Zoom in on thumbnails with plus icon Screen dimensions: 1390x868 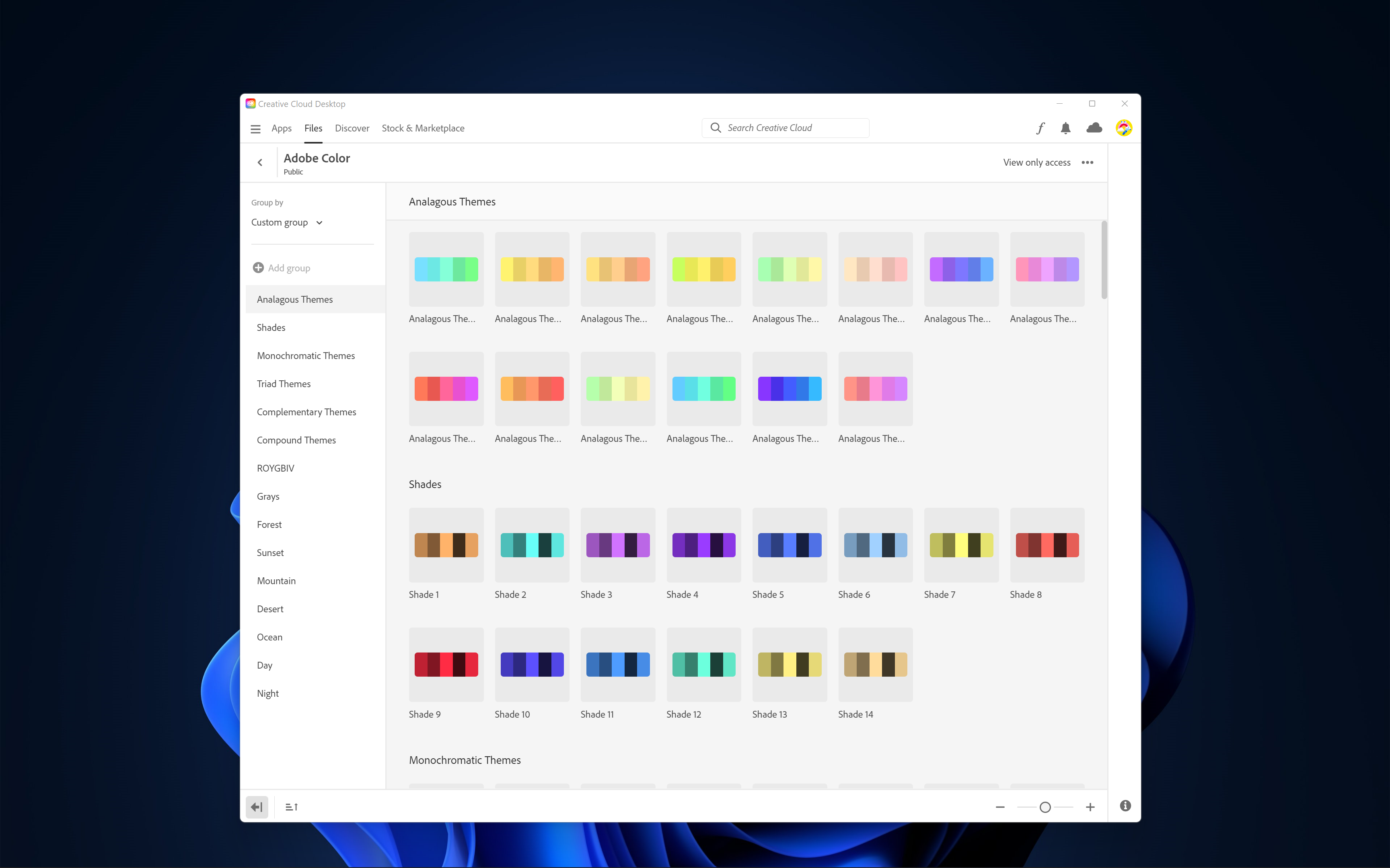click(1090, 806)
